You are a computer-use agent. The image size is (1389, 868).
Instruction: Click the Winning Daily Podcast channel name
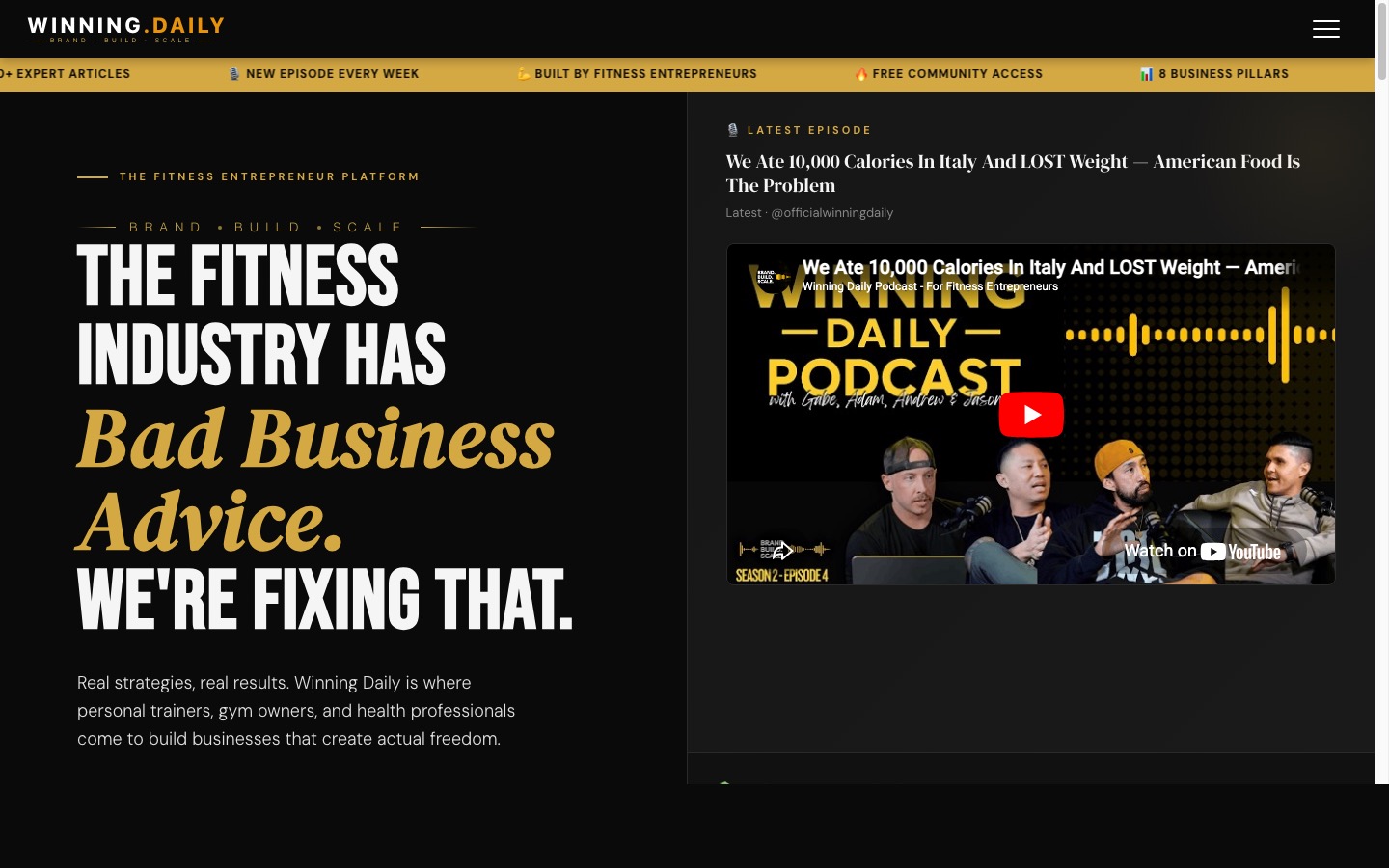[x=930, y=286]
